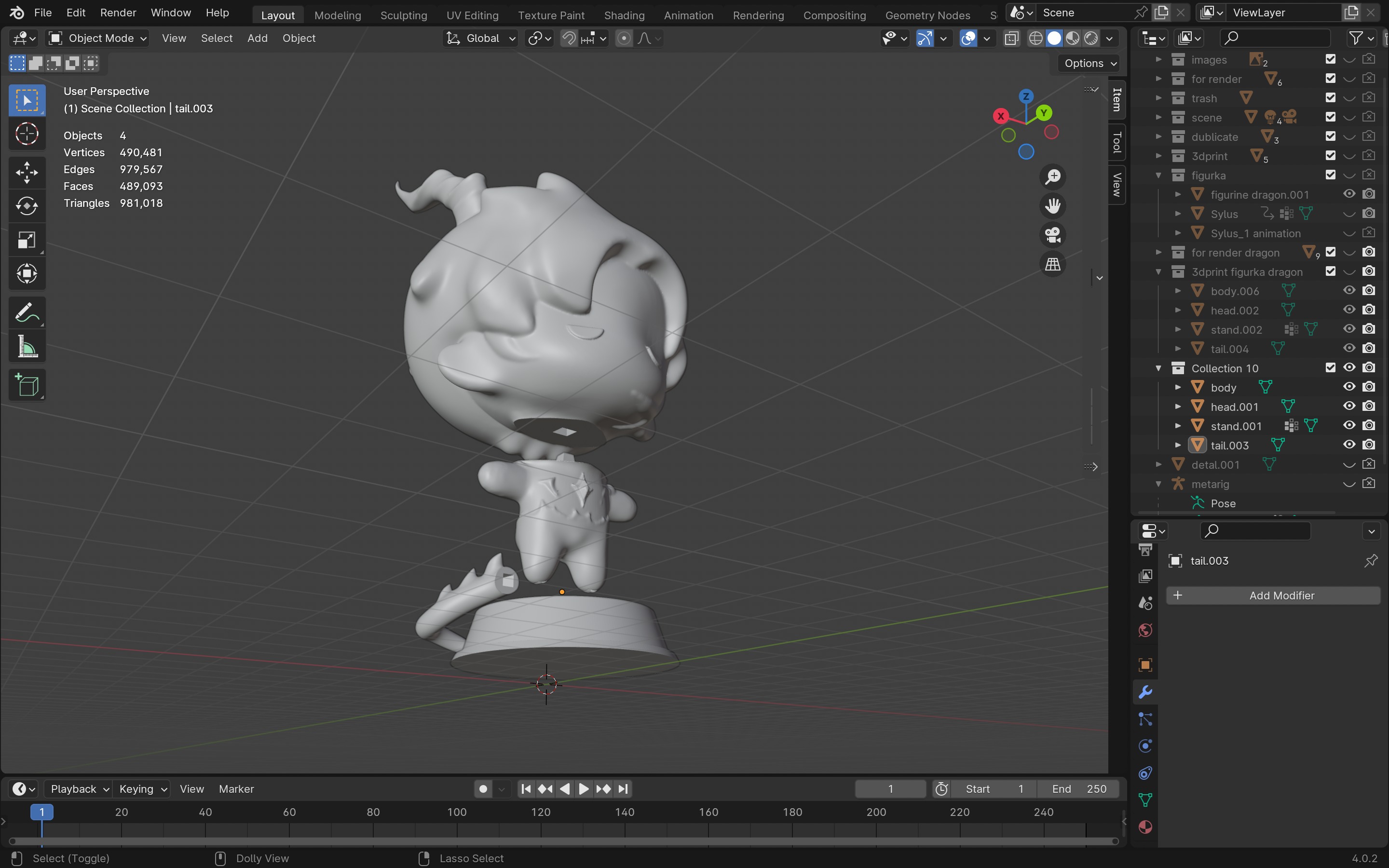Choose the Select Box tool
Viewport: 1389px width, 868px height.
point(27,100)
